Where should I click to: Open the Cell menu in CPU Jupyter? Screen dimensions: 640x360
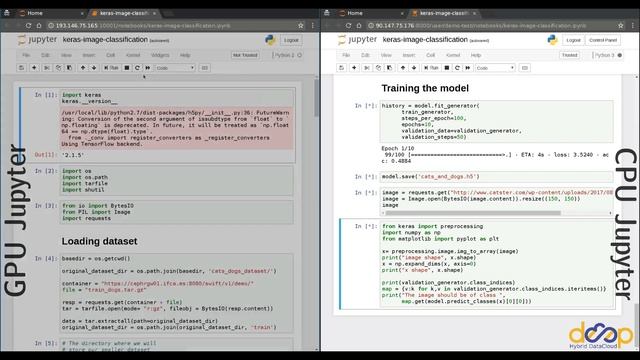(x=431, y=55)
